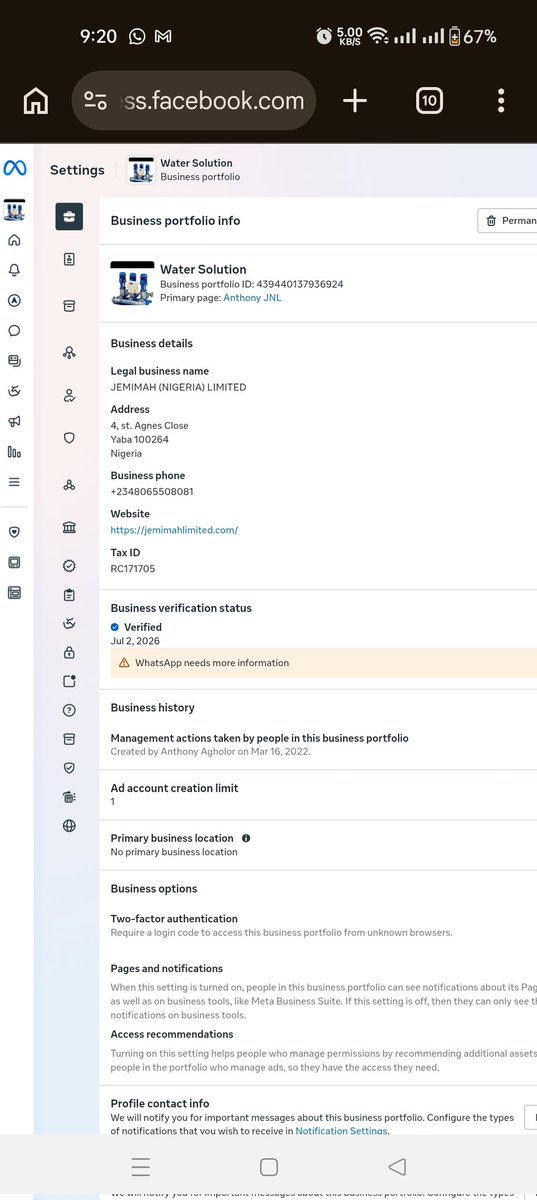Viewport: 537px width, 1200px height.
Task: Open the People ID badge icon
Action: (x=69, y=259)
